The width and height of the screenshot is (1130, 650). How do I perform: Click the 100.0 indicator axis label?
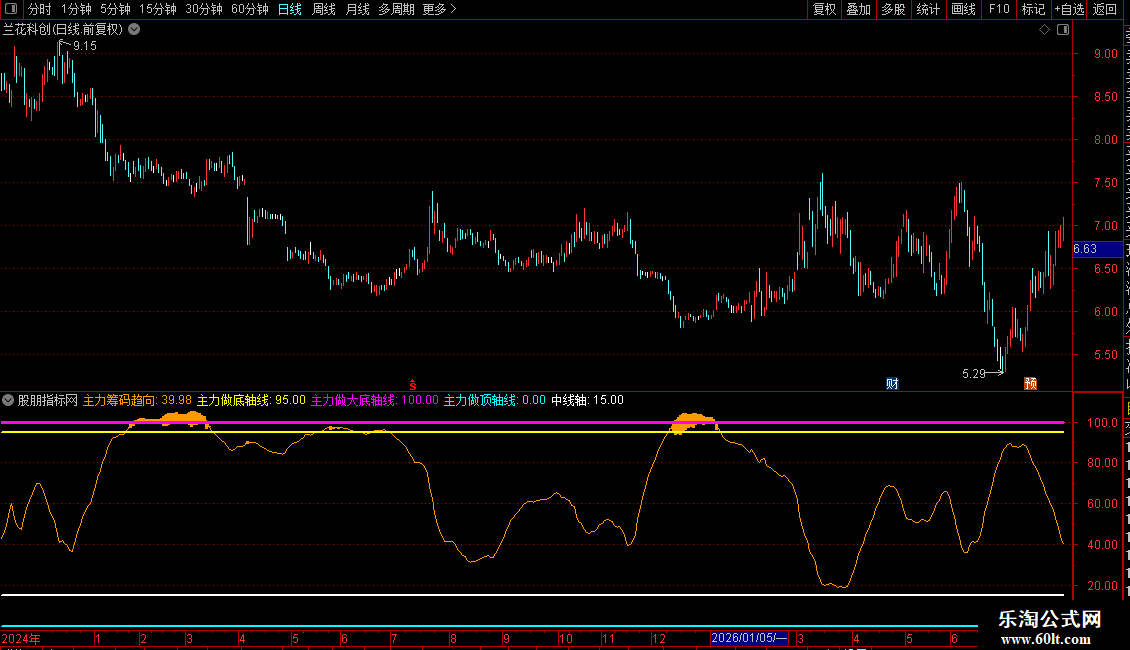pos(1103,423)
